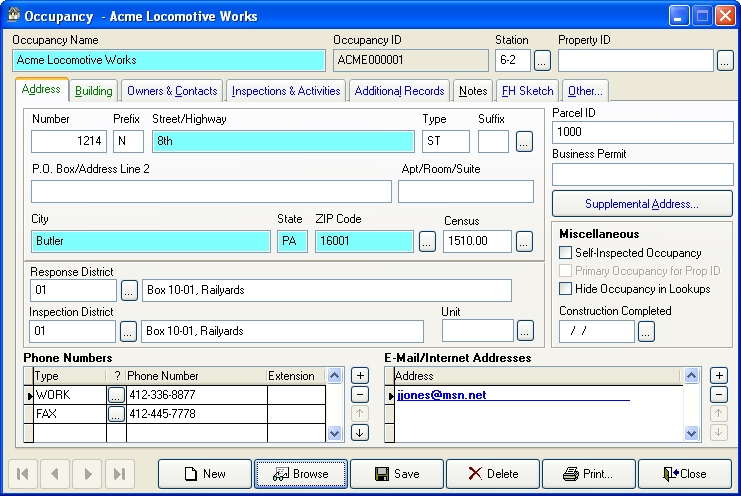Add a new phone number with plus

360,376
